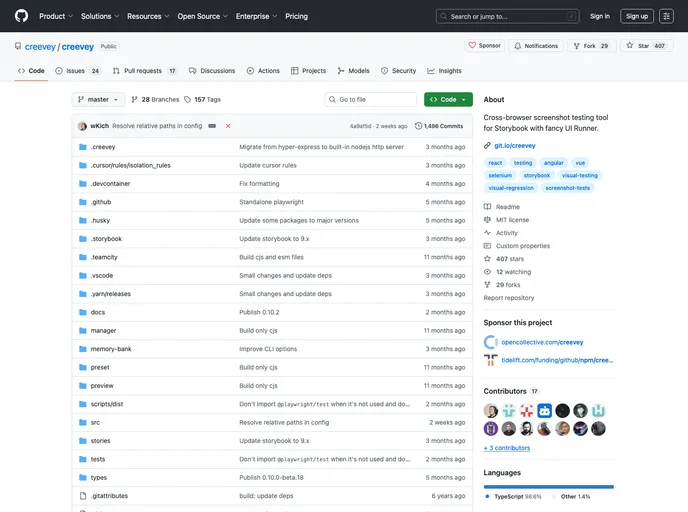The image size is (688, 512).
Task: Open Custom properties link
Action: tap(523, 246)
